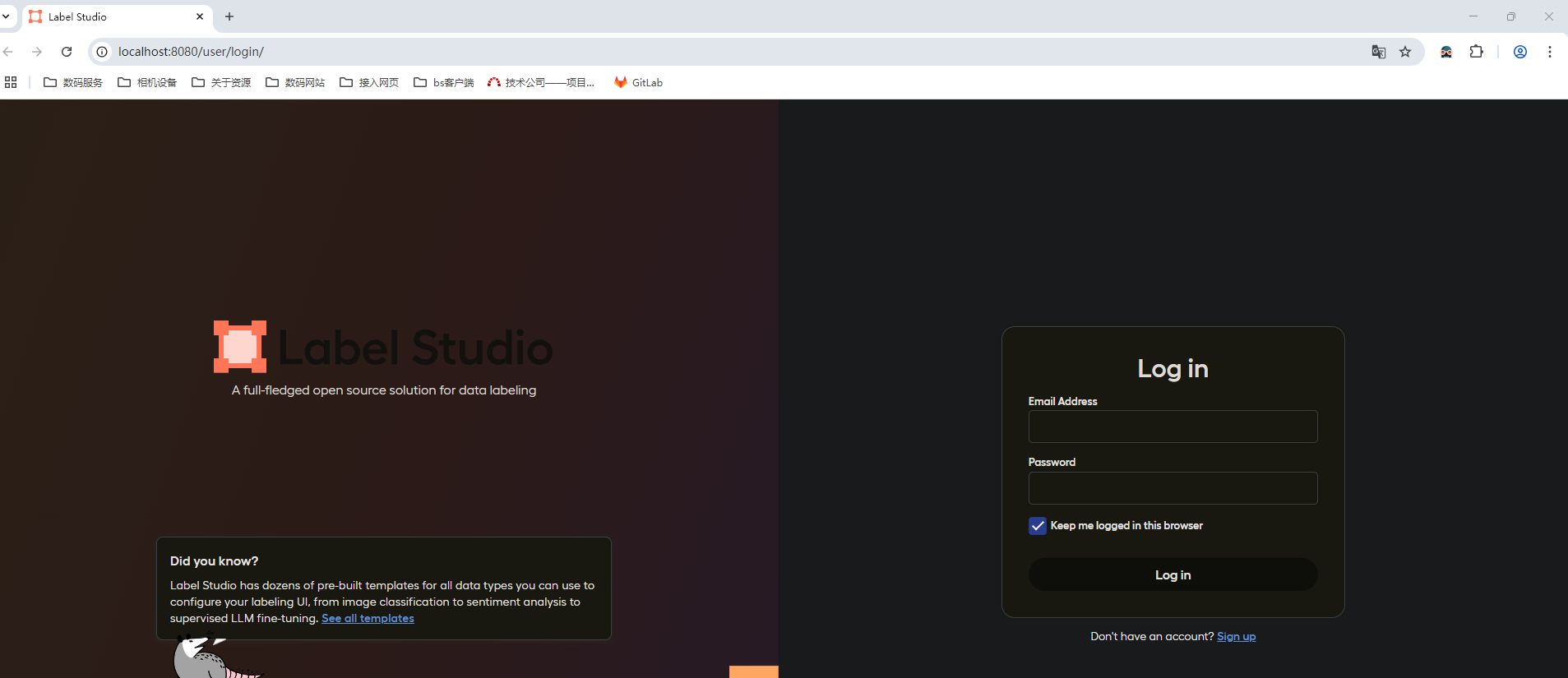Open the translate page icon
1568x678 pixels.
click(x=1379, y=52)
